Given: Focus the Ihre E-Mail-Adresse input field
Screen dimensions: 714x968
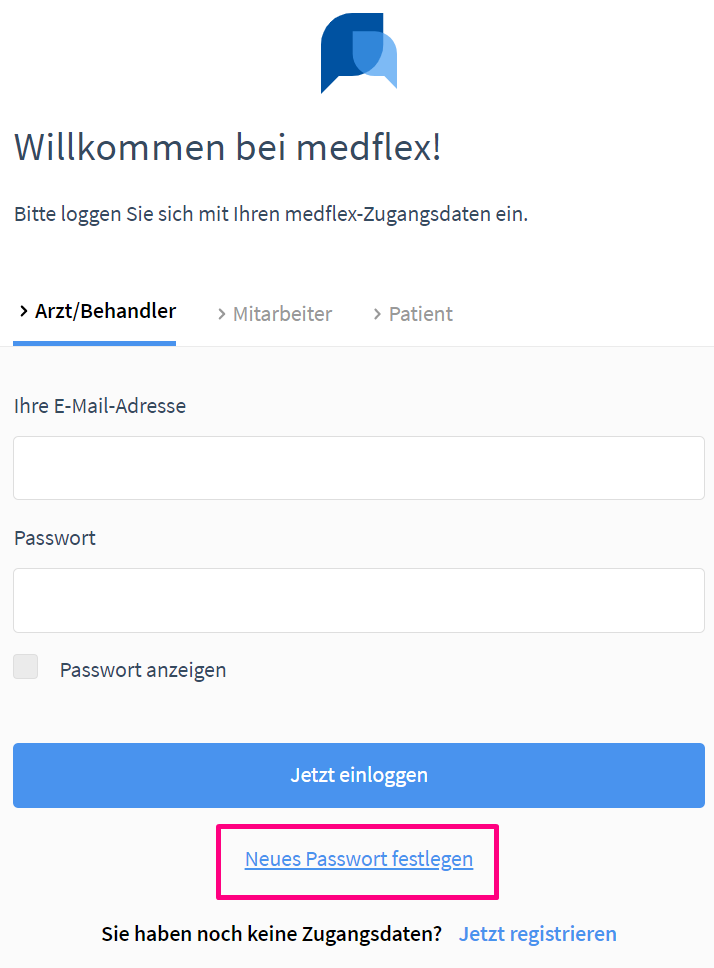Looking at the screenshot, I should point(359,468).
